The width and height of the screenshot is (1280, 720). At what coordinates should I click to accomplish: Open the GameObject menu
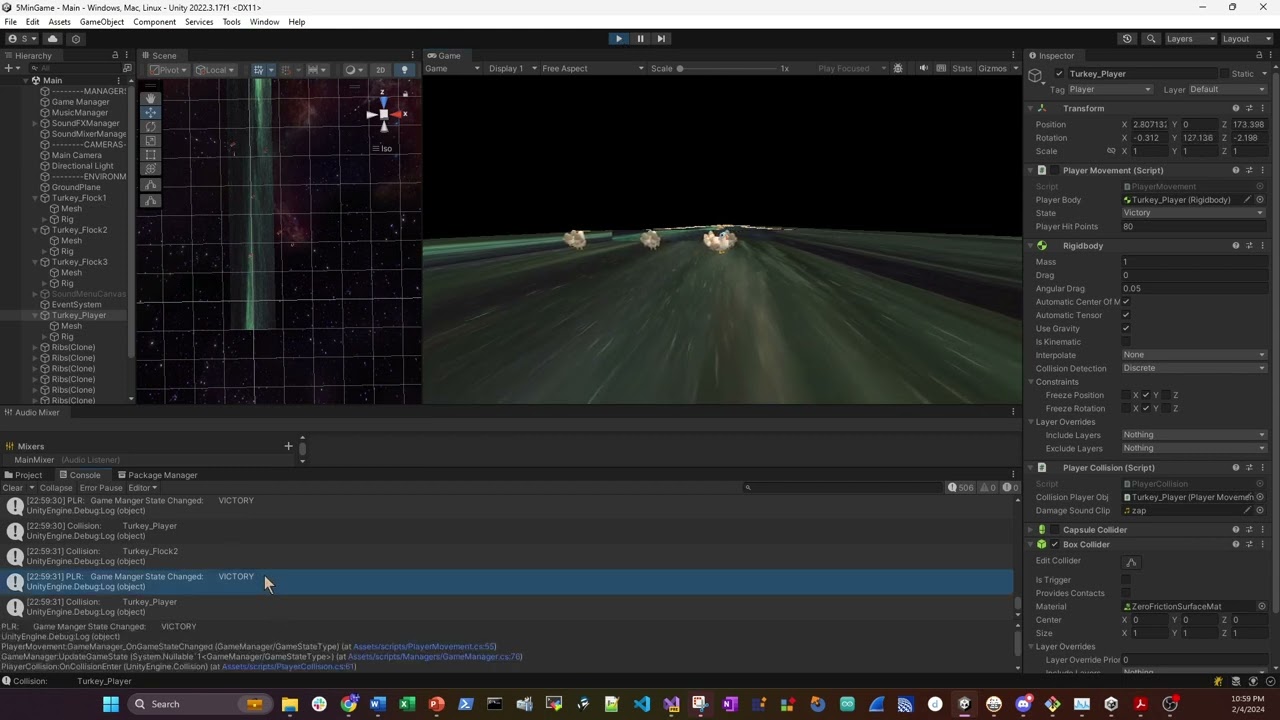coord(102,22)
